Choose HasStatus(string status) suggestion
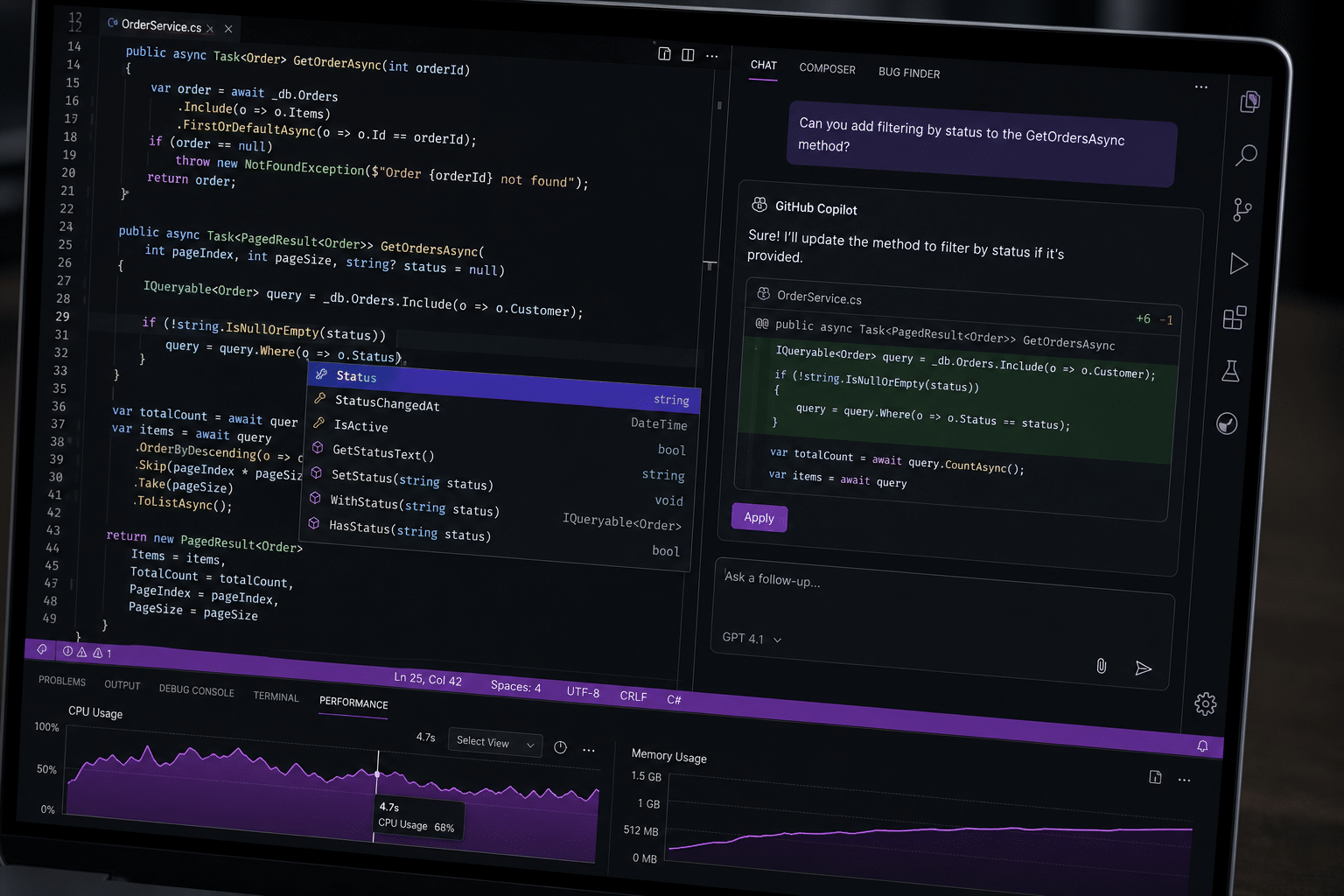The height and width of the screenshot is (896, 1344). [493, 538]
